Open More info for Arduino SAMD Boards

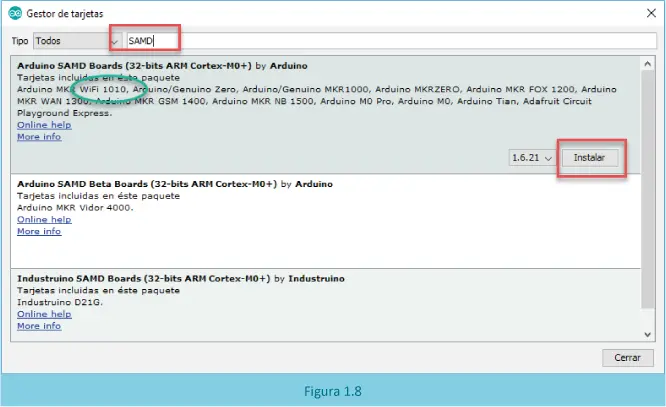pos(39,137)
